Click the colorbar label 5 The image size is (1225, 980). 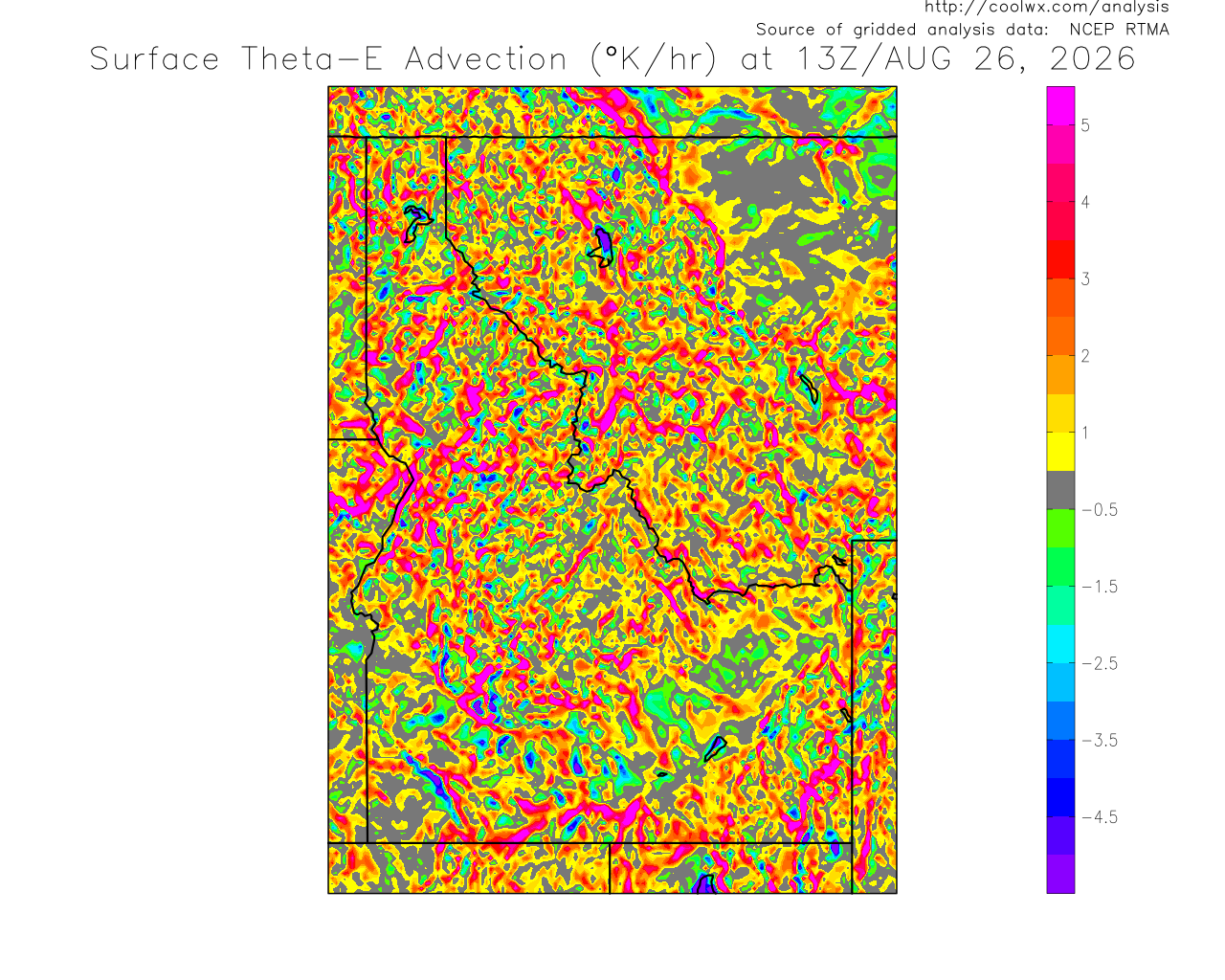[x=1085, y=125]
